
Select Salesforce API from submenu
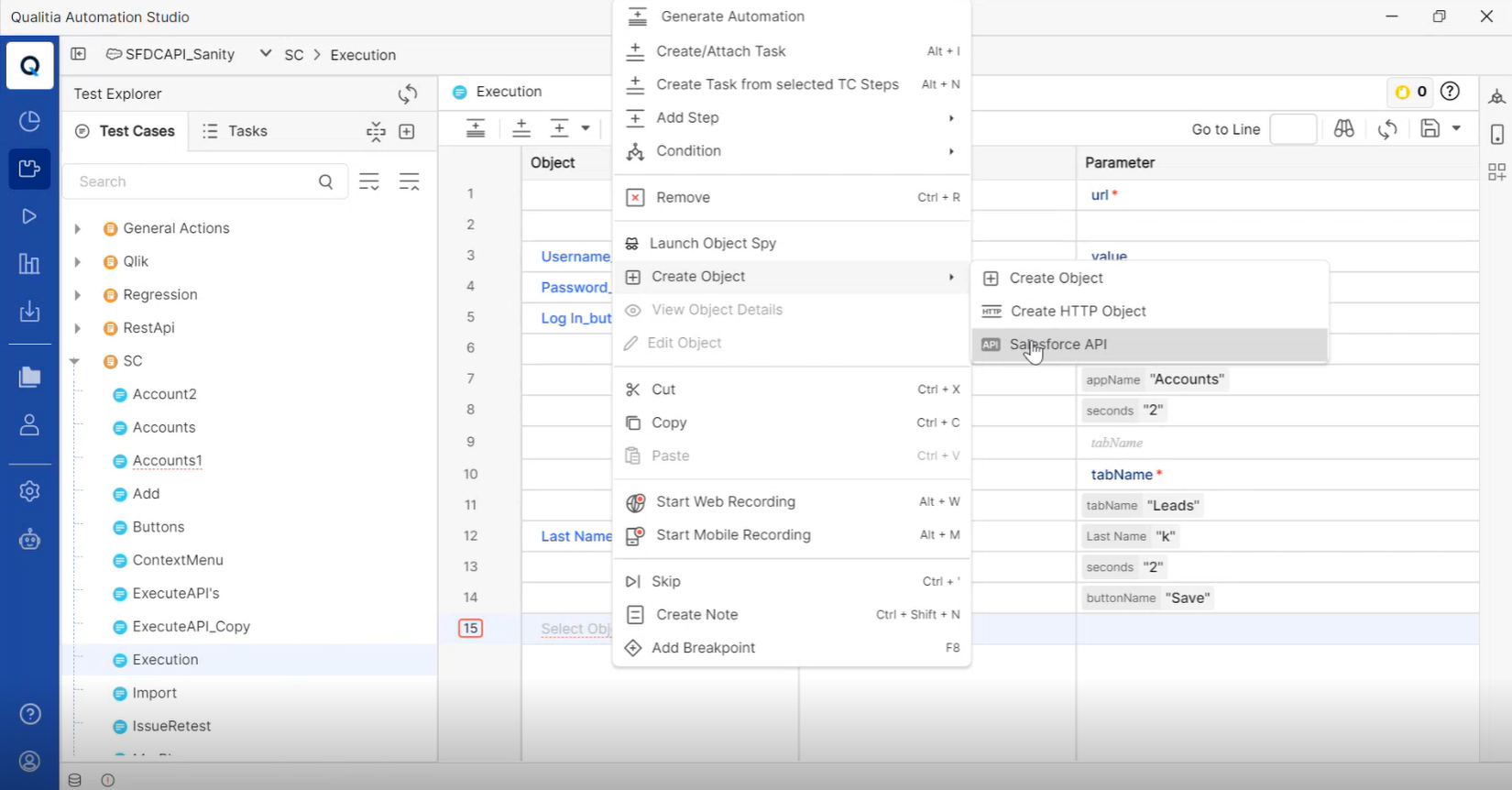pyautogui.click(x=1149, y=345)
